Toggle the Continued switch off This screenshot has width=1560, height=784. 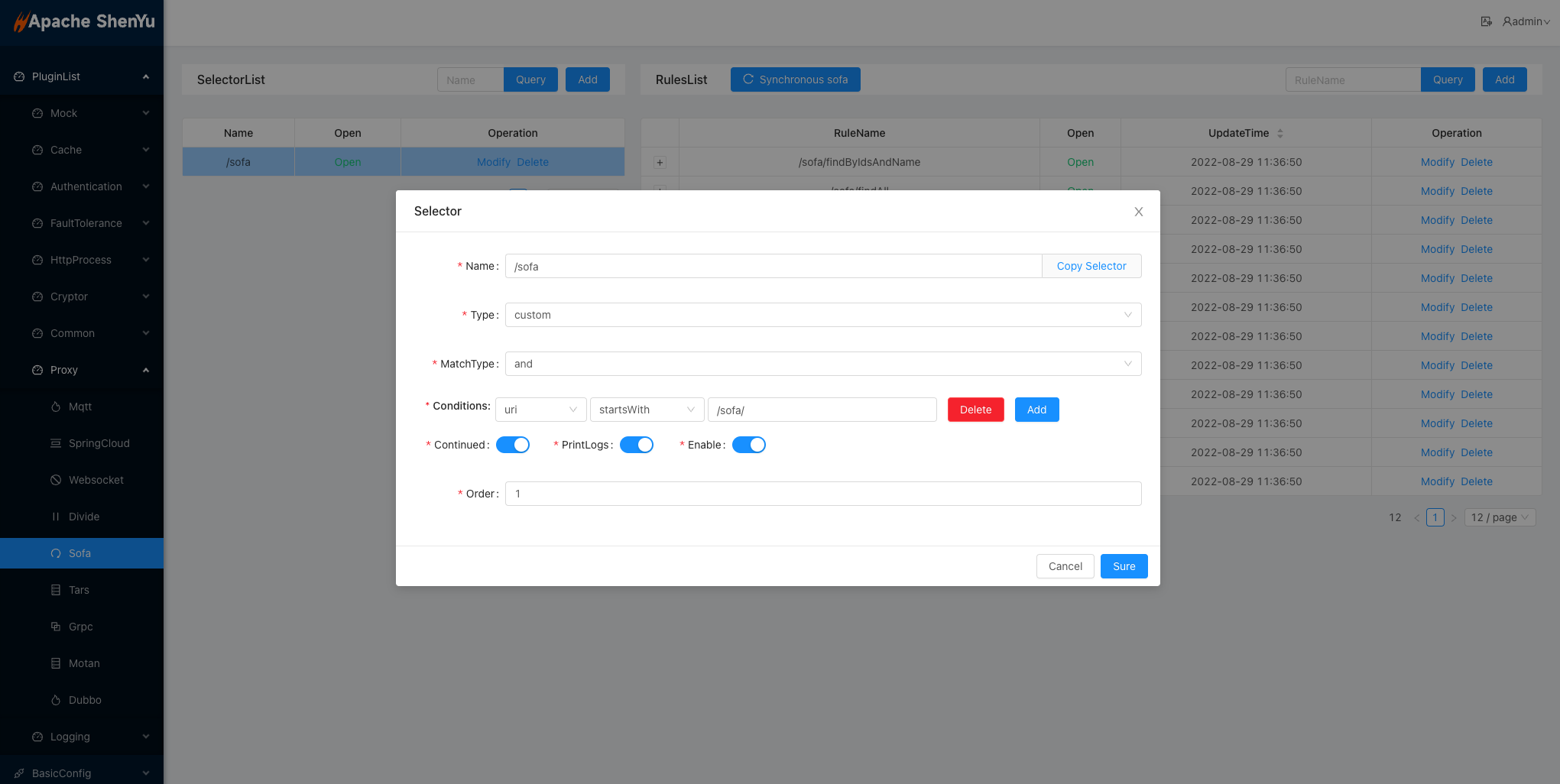513,445
